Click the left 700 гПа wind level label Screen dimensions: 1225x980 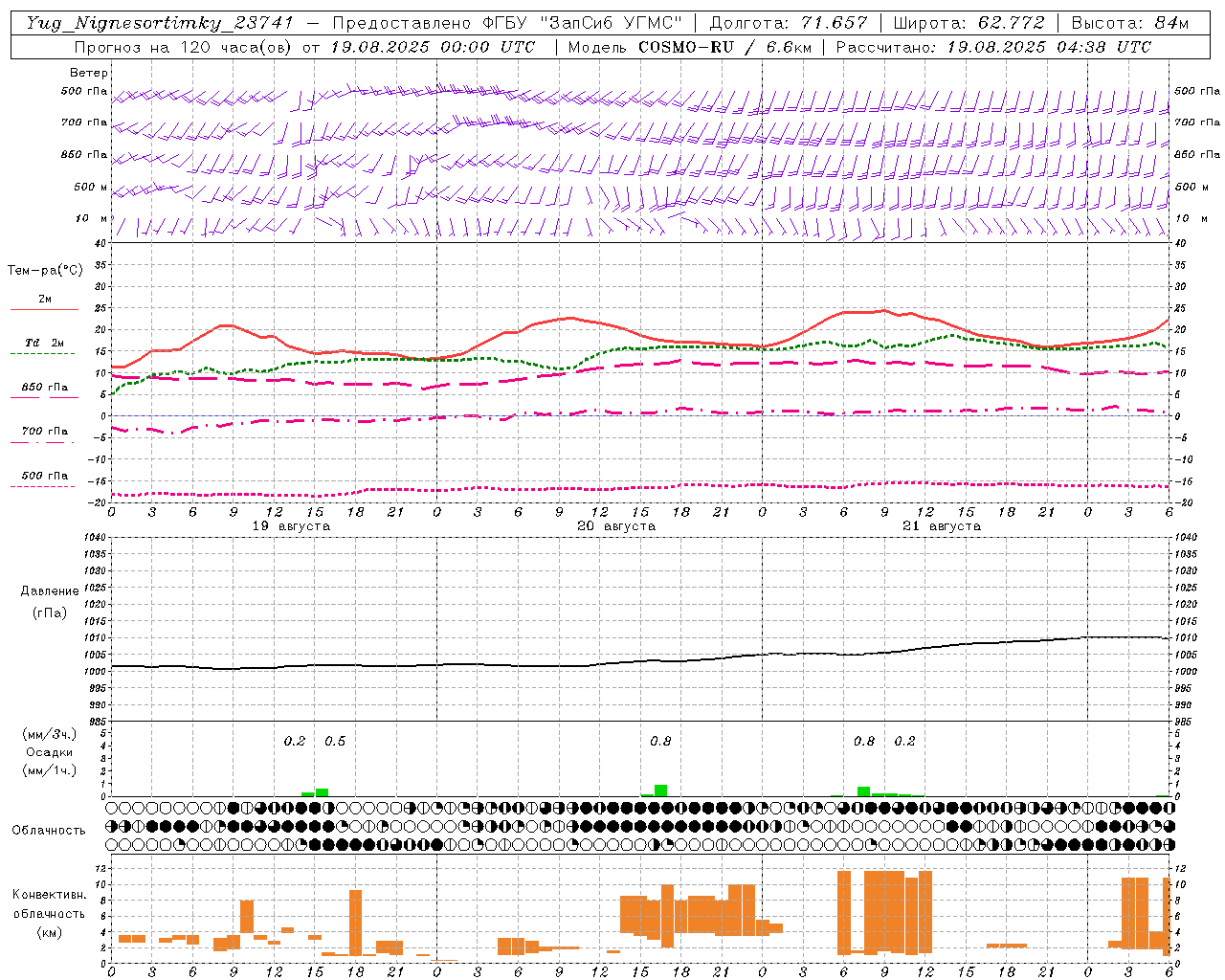(84, 122)
